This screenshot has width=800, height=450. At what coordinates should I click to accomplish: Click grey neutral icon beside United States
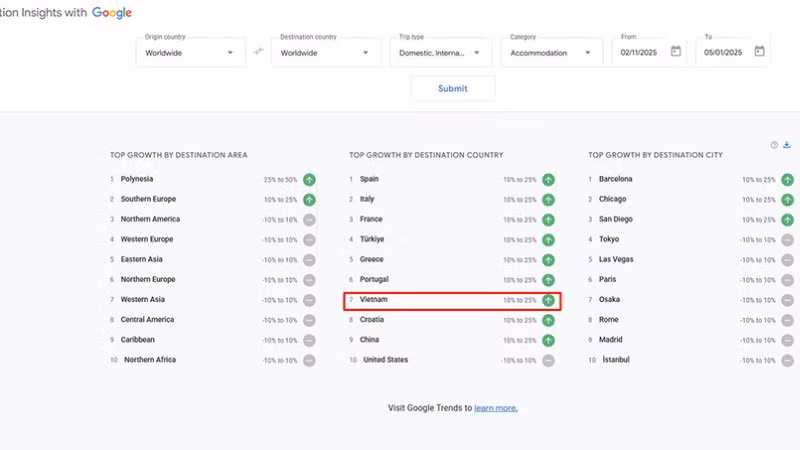pos(548,360)
